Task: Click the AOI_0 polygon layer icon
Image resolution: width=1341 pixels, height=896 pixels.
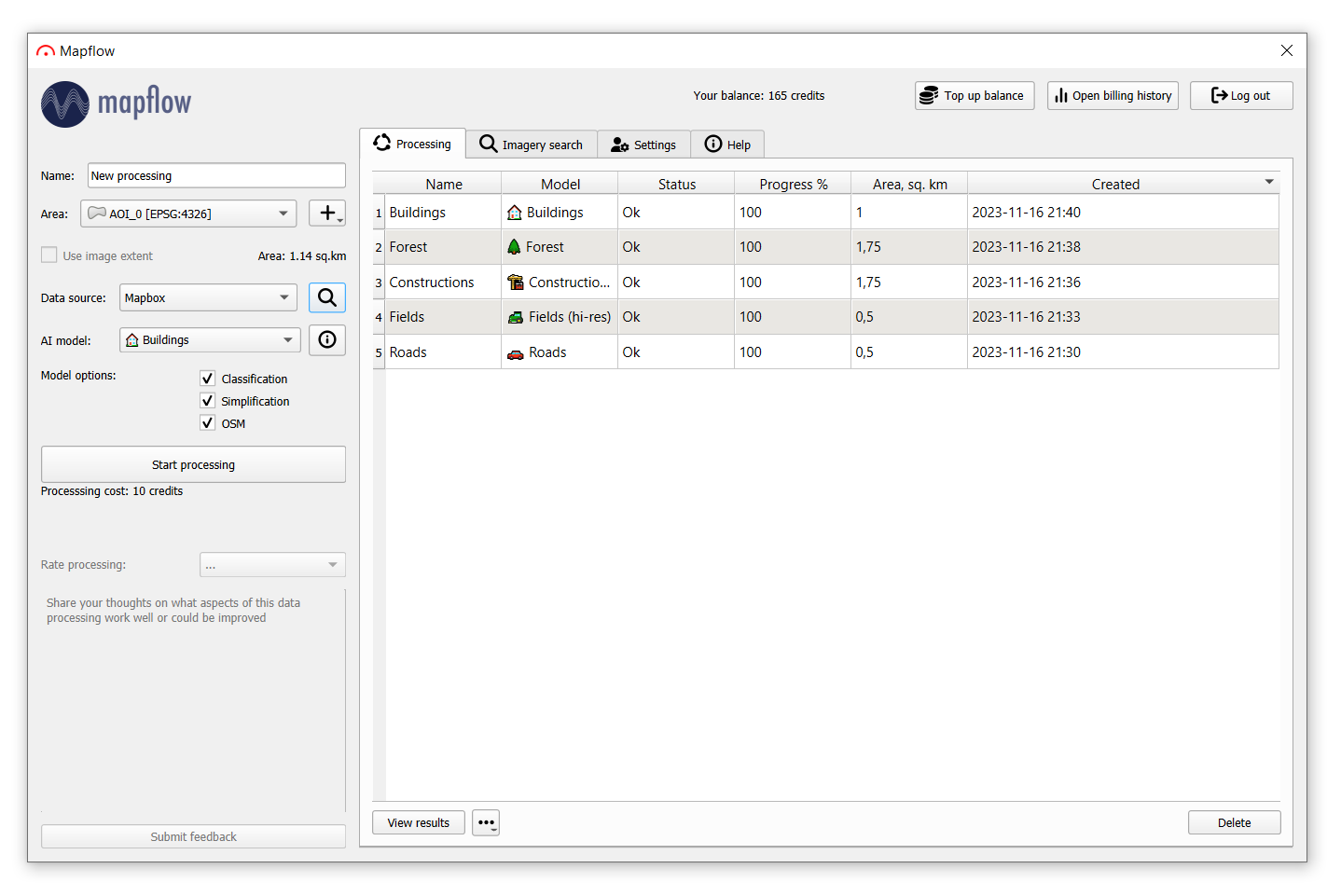Action: [97, 214]
